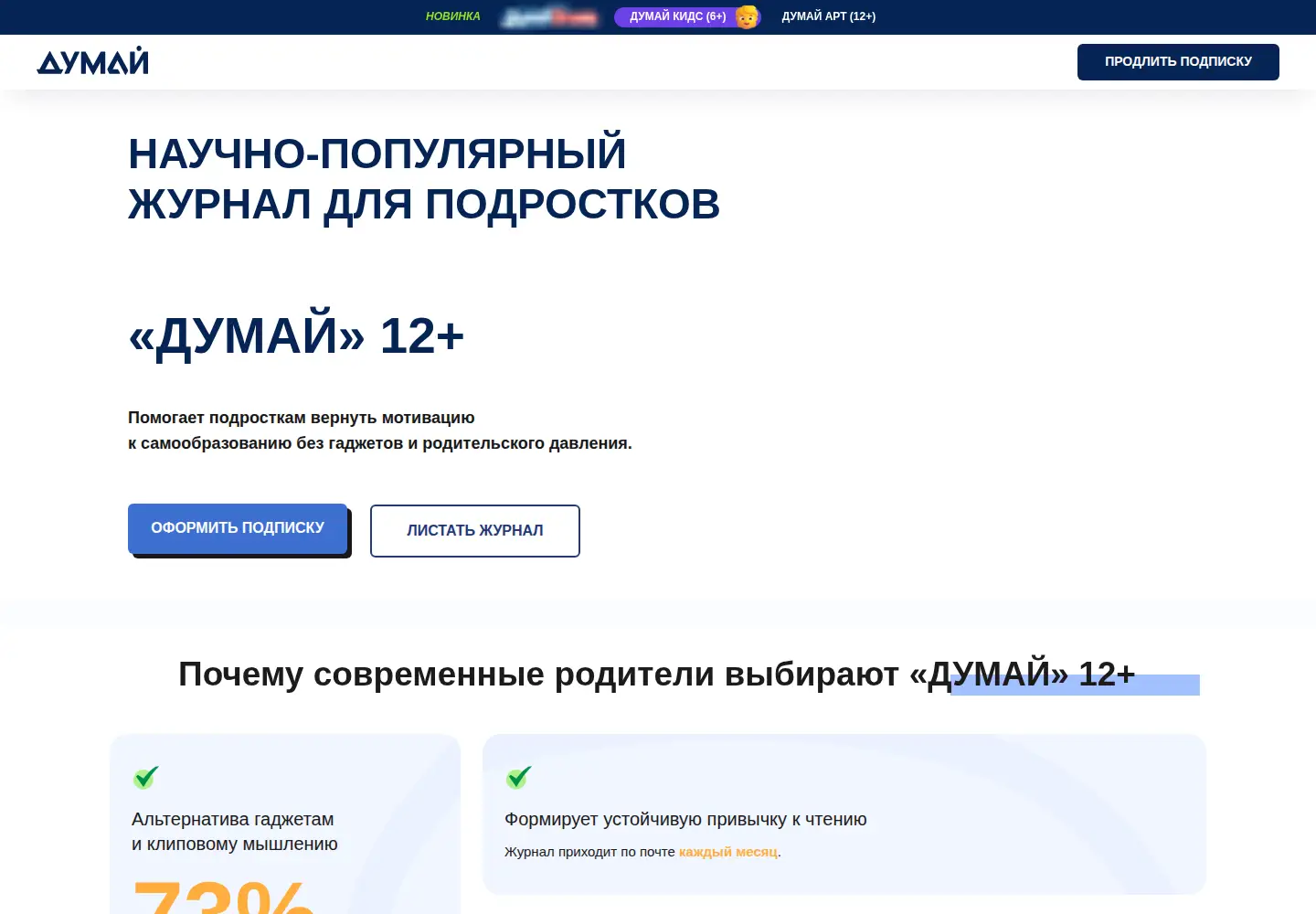1316x914 pixels.
Task: Click the ПРОДЛИТЬ ПОДПИСКУ button
Action: (x=1178, y=62)
